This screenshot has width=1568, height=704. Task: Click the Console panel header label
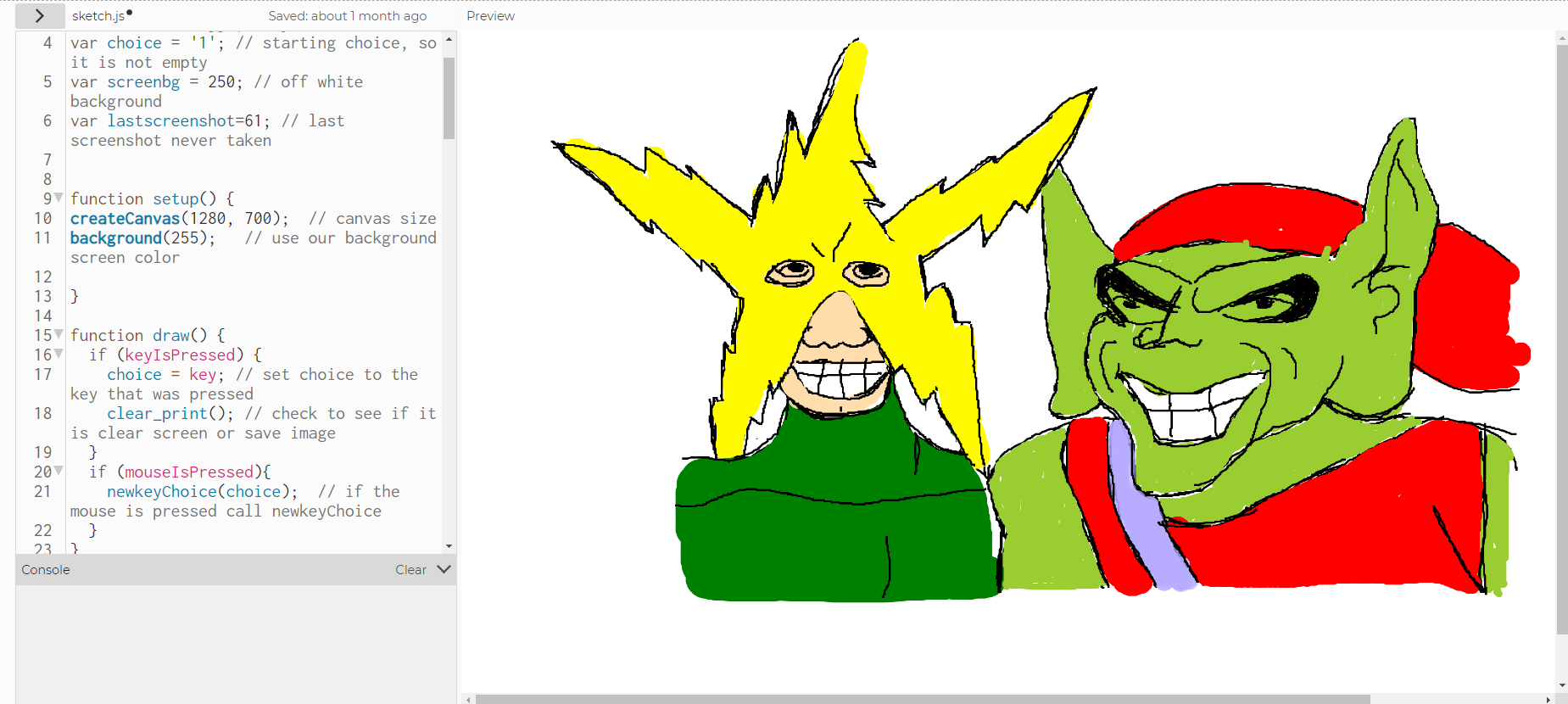tap(46, 570)
